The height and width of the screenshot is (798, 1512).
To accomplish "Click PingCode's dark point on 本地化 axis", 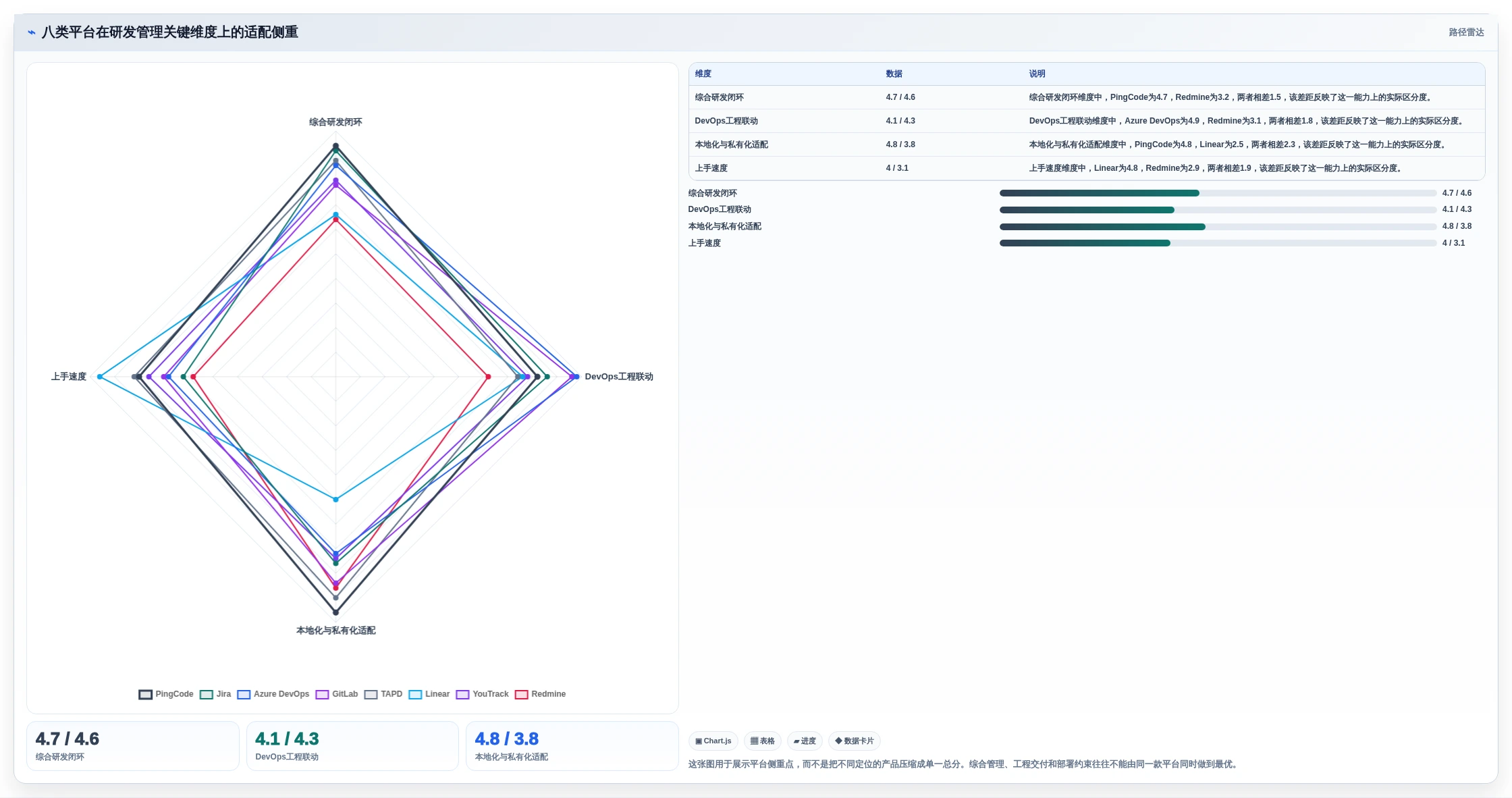I will [x=335, y=612].
